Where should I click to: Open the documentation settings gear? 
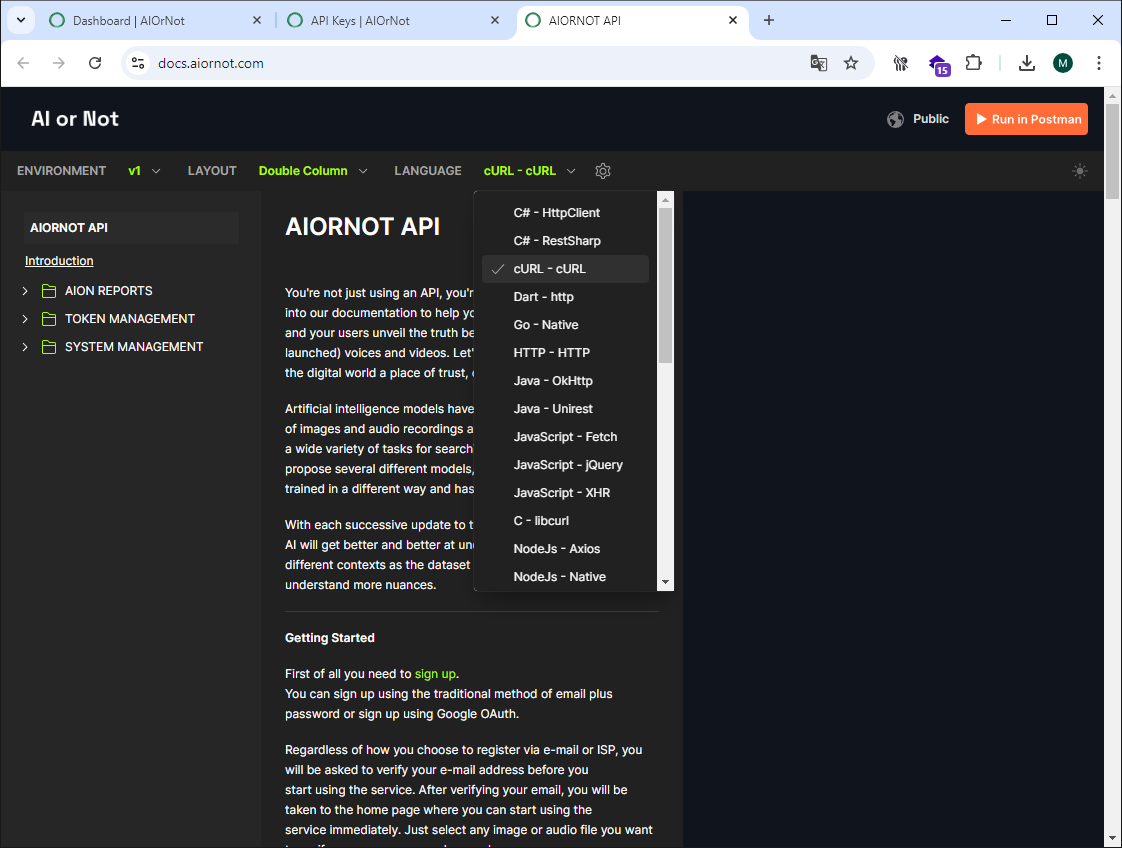point(603,171)
